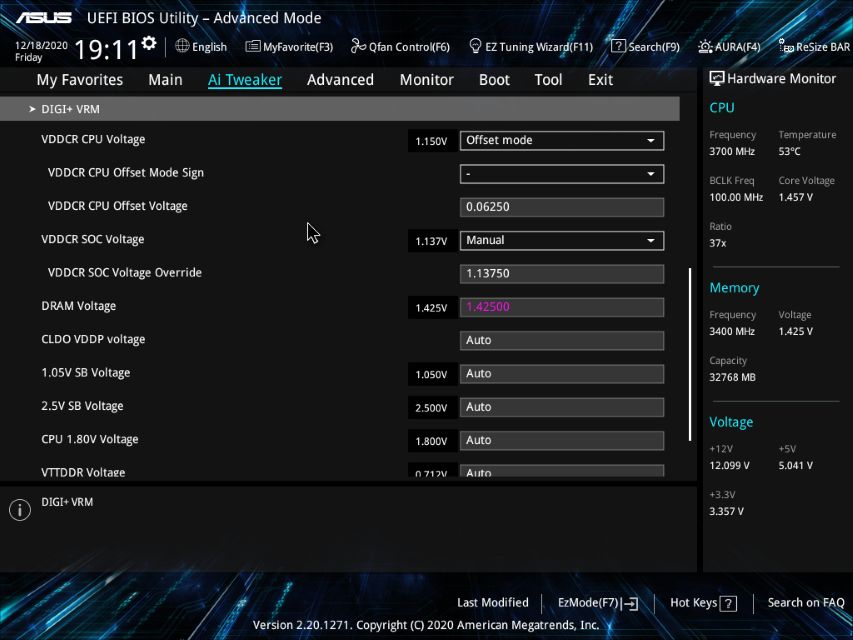Switch to Main tab
The image size is (853, 640).
[x=165, y=80]
